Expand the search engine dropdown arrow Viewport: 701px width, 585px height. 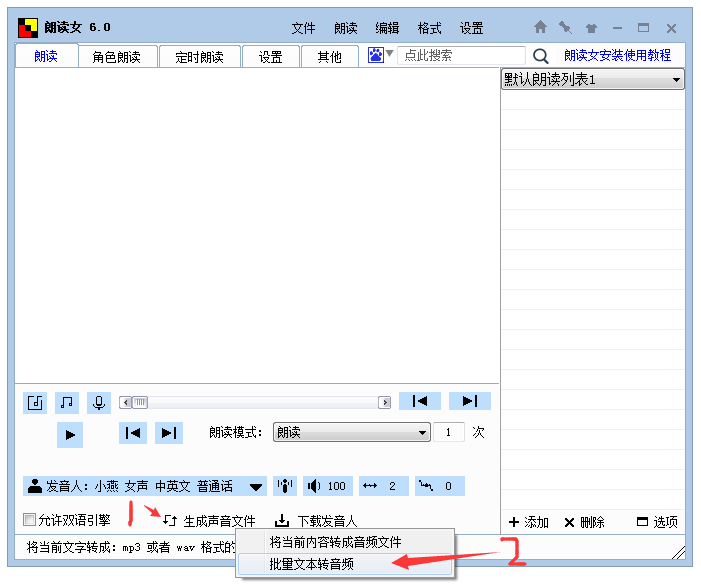[389, 54]
